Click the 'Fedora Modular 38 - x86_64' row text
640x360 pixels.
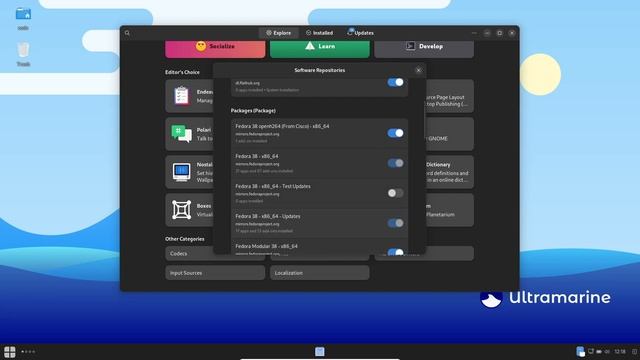click(266, 246)
